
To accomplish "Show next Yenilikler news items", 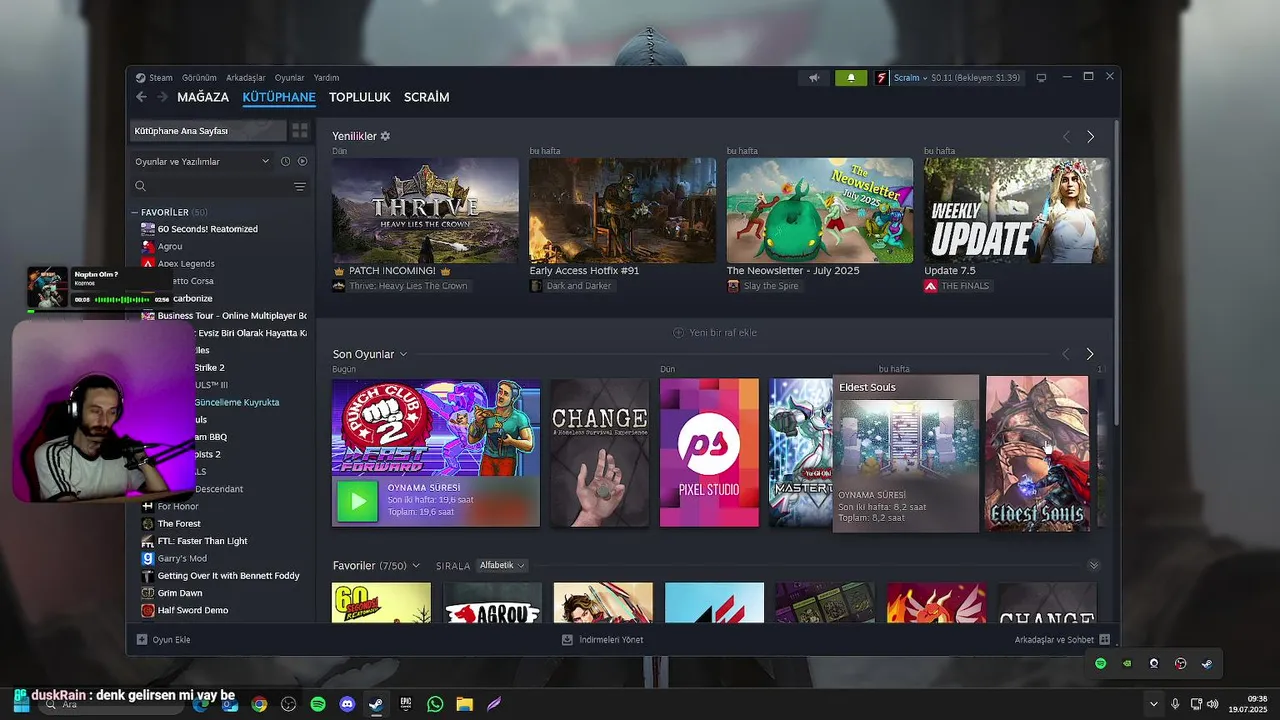I will coord(1090,136).
